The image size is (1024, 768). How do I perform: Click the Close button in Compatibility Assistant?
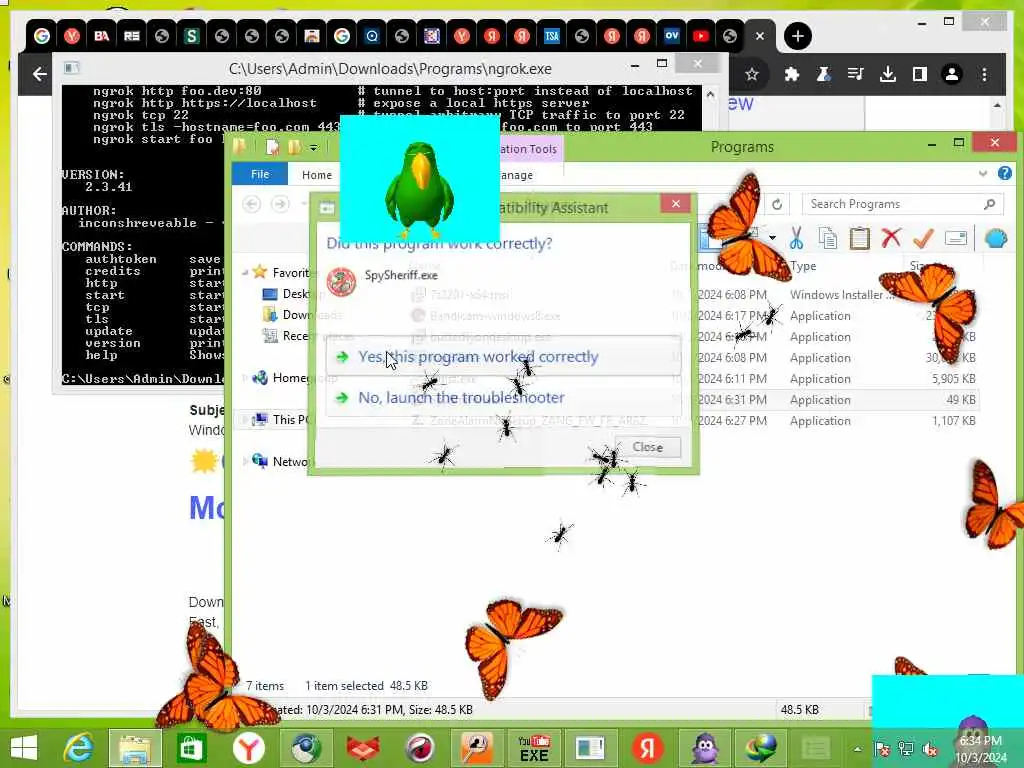click(x=647, y=447)
